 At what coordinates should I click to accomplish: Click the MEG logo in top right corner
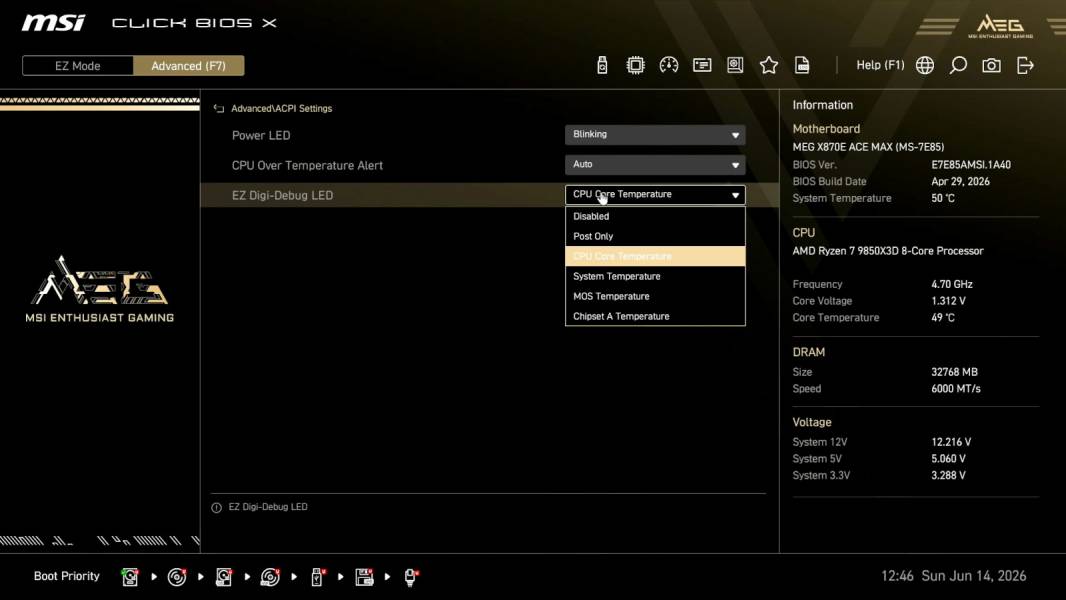1000,26
